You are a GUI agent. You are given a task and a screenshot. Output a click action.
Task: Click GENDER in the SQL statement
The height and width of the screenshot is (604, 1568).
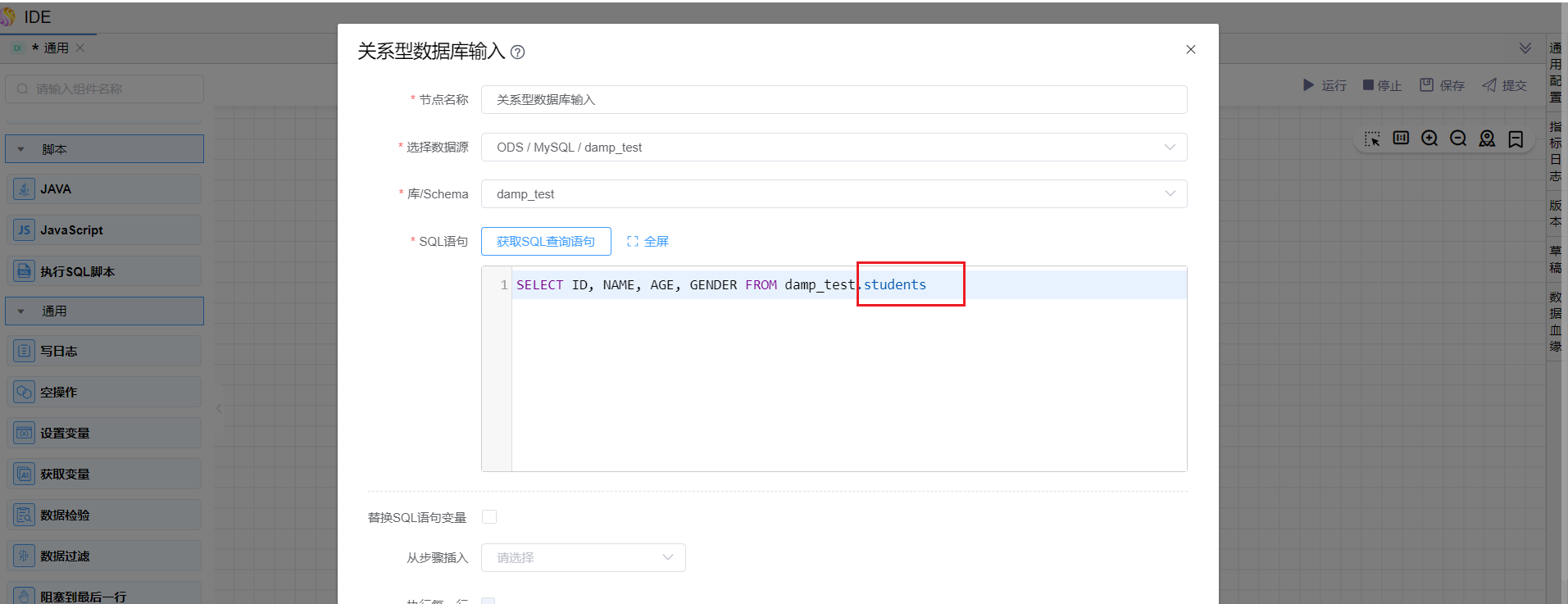coord(713,285)
